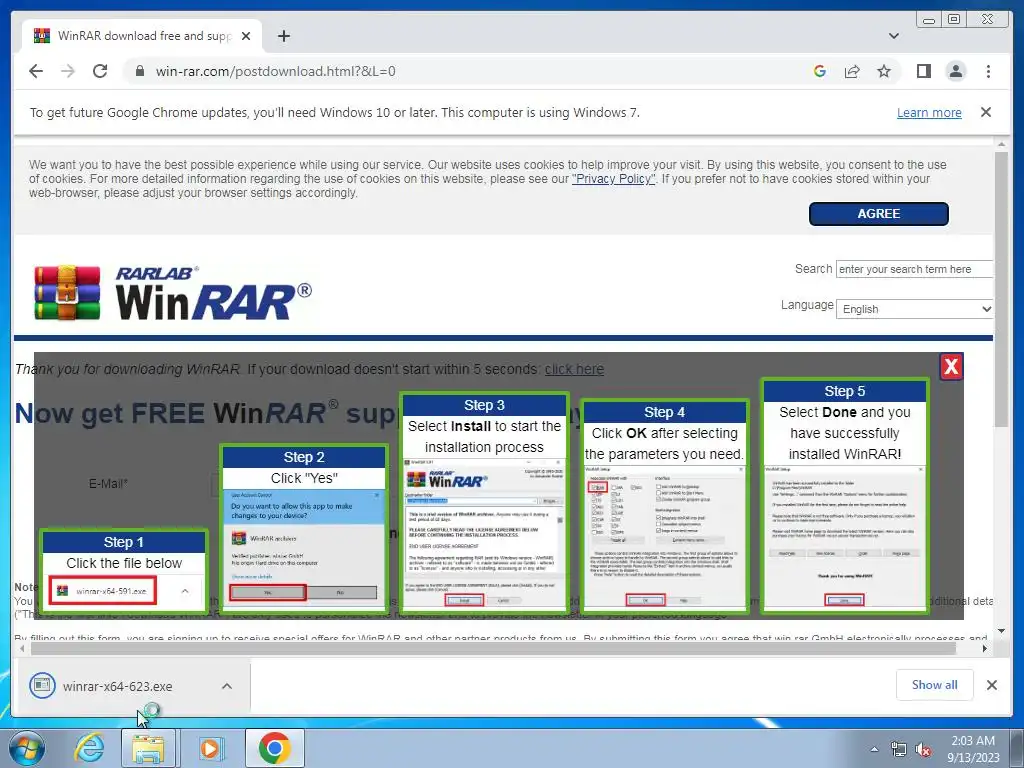This screenshot has height=768, width=1024.
Task: Close the WinRAR download tab
Action: pos(246,36)
